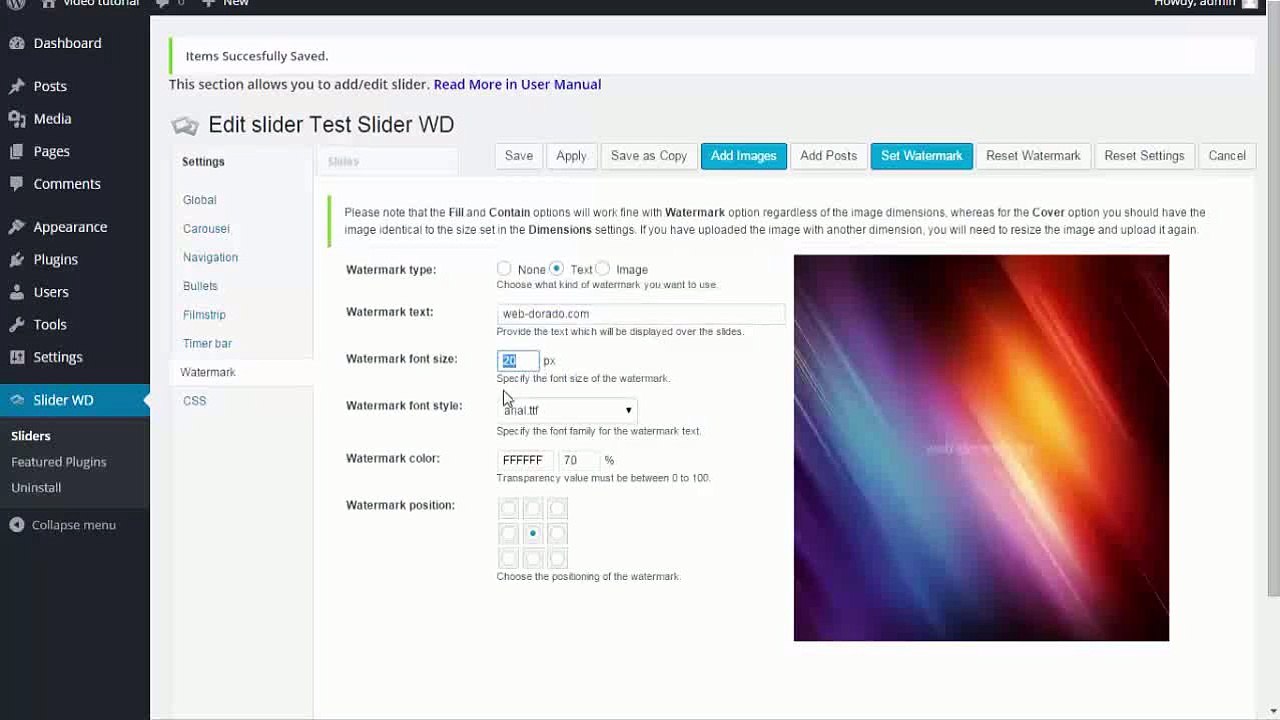1280x720 pixels.
Task: Select the Watermark settings section
Action: [x=208, y=372]
